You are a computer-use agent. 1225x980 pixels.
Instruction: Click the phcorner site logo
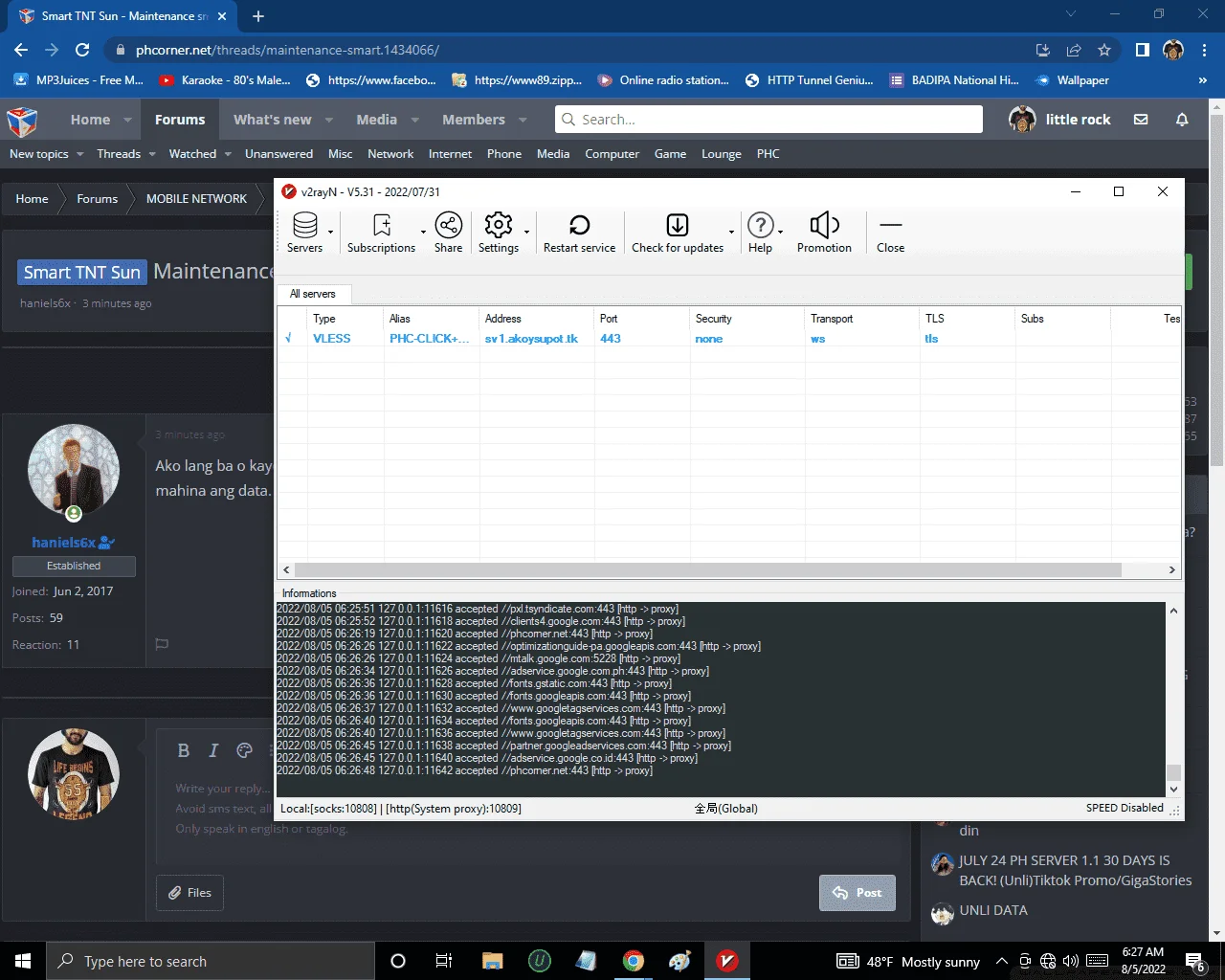coord(22,120)
